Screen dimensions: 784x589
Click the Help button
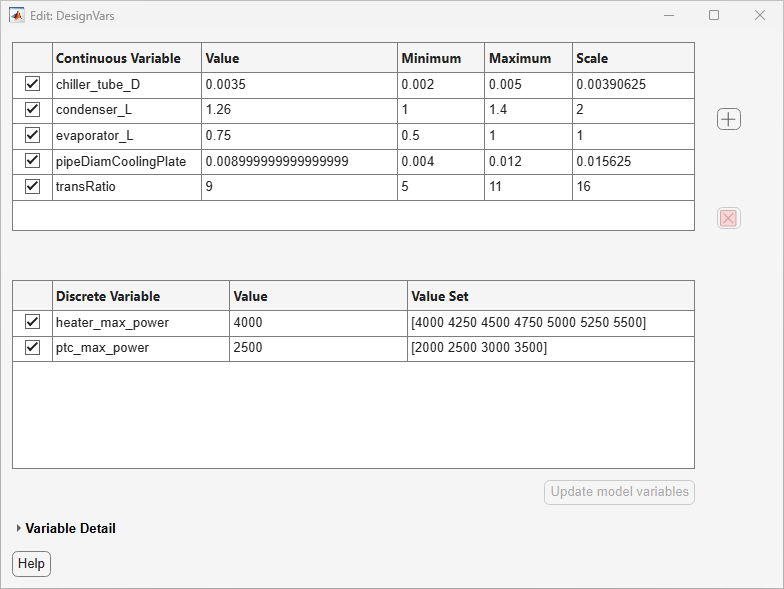(32, 564)
